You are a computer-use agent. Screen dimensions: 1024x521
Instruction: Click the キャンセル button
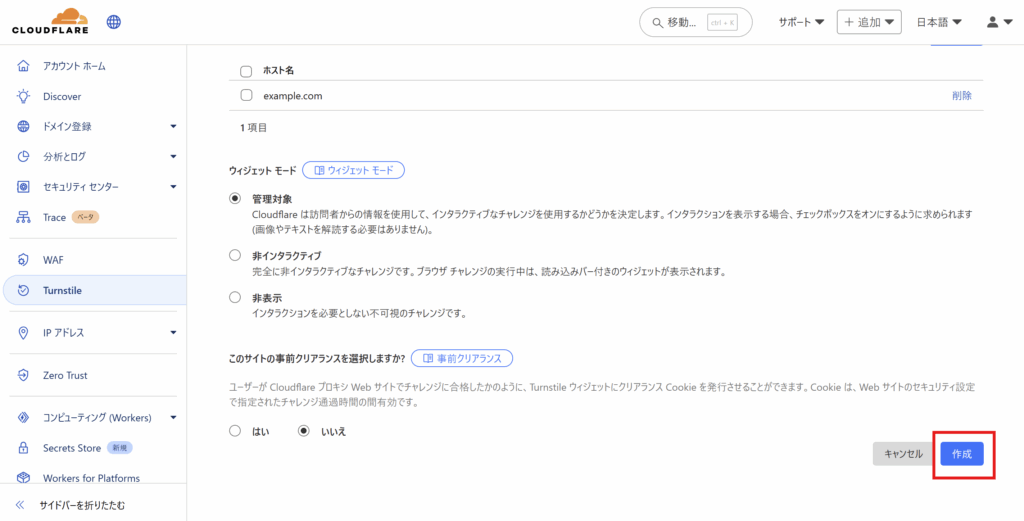point(903,454)
